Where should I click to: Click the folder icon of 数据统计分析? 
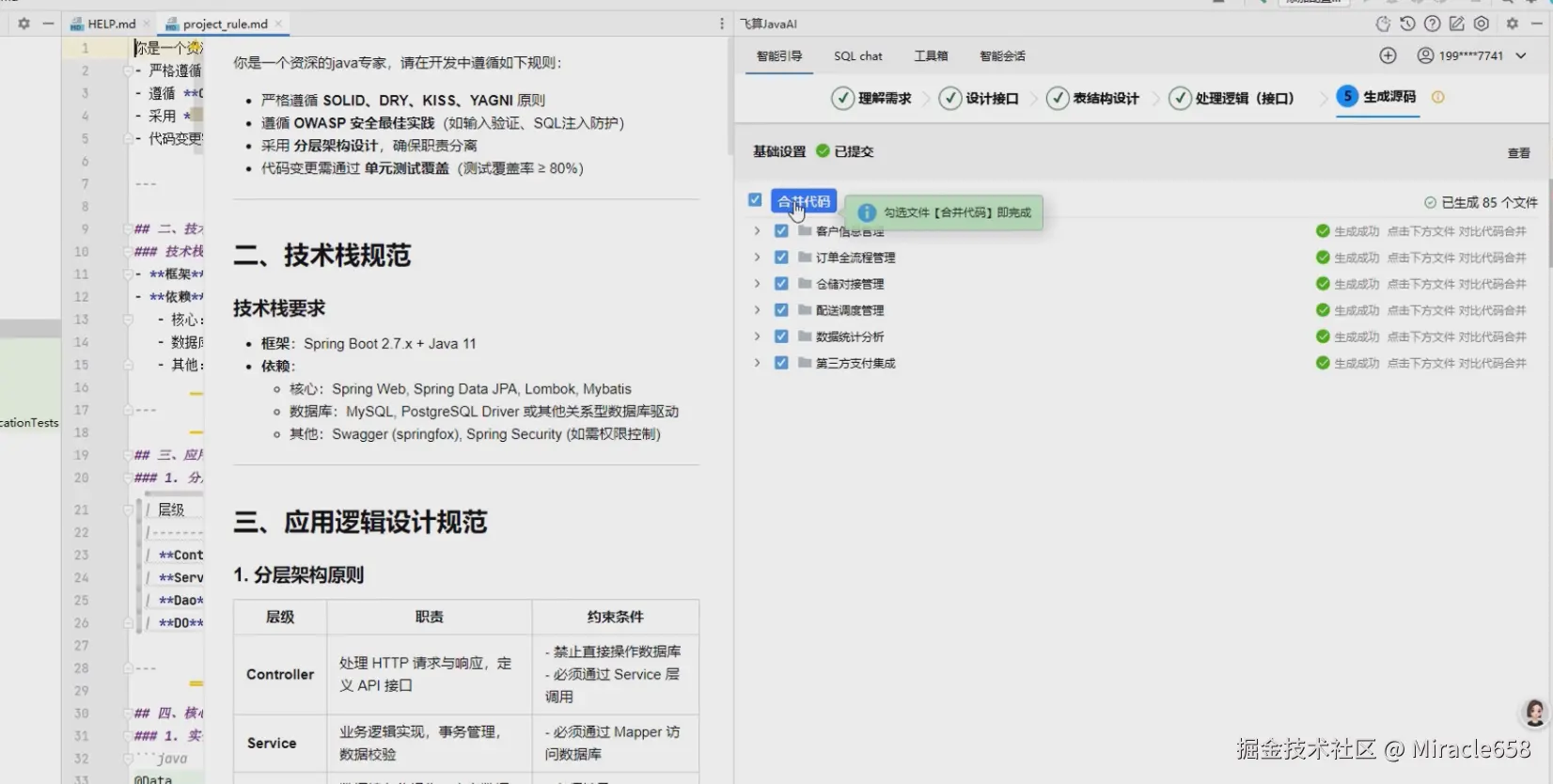[x=805, y=336]
